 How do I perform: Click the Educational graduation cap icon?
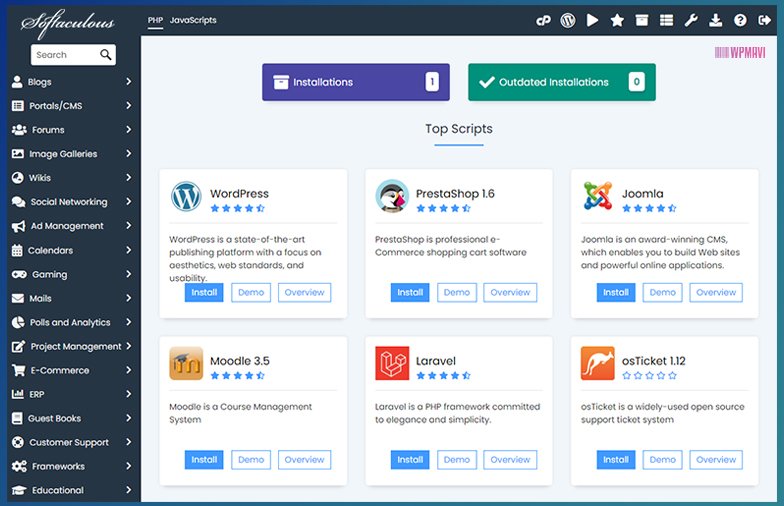(19, 490)
